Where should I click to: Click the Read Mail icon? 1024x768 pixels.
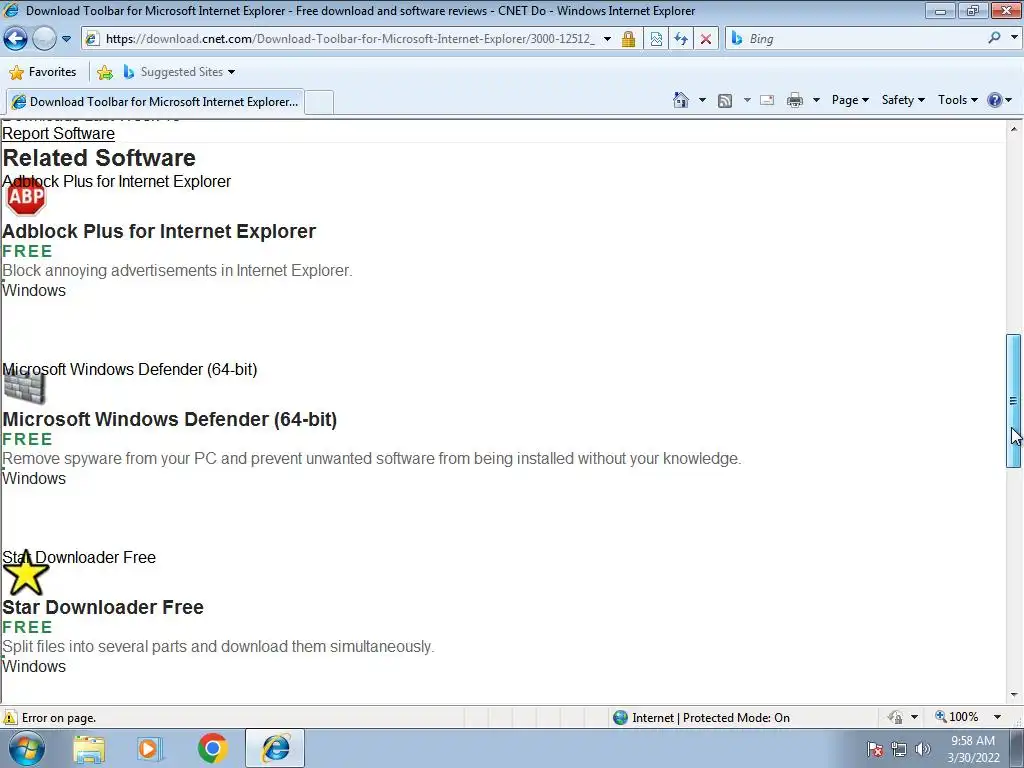click(767, 100)
